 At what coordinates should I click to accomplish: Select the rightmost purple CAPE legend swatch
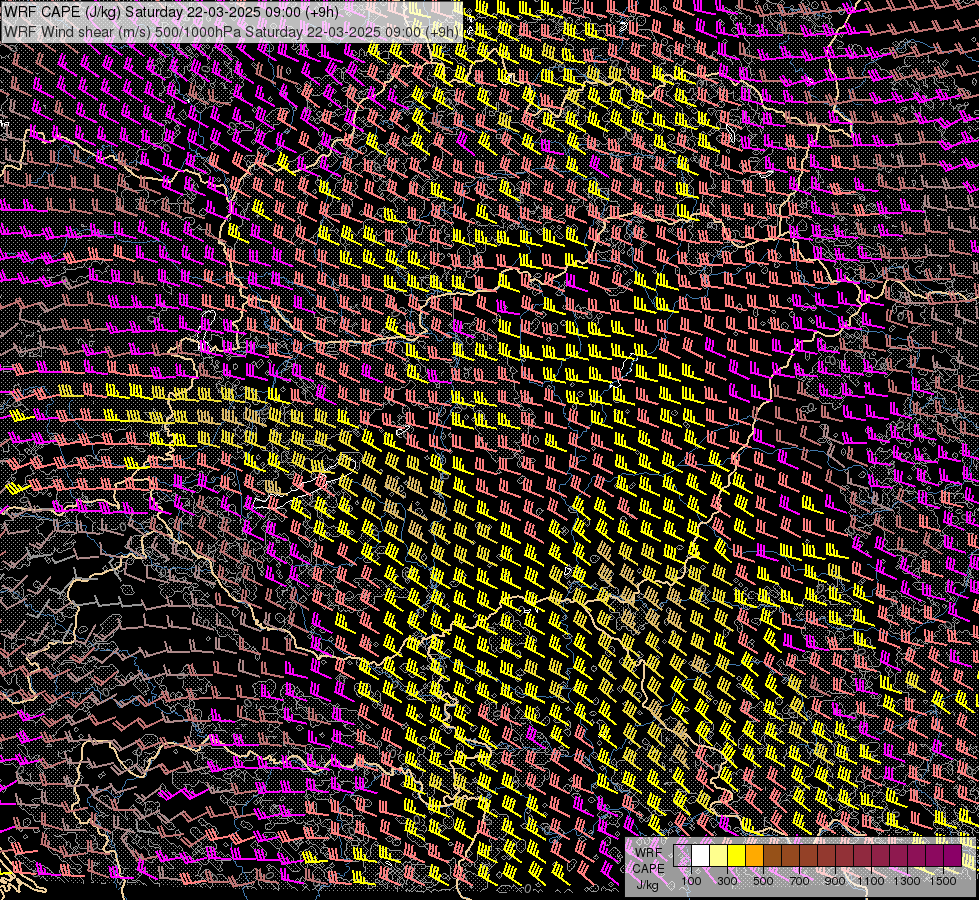pos(953,855)
